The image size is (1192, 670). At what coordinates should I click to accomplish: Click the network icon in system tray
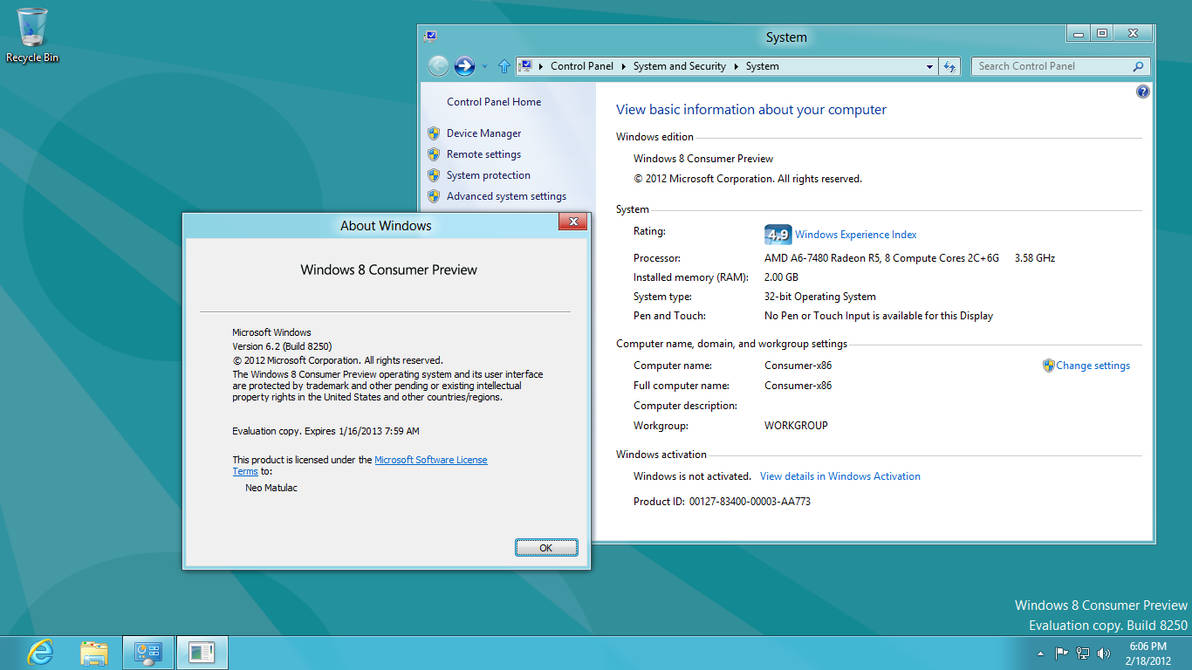tap(1083, 653)
